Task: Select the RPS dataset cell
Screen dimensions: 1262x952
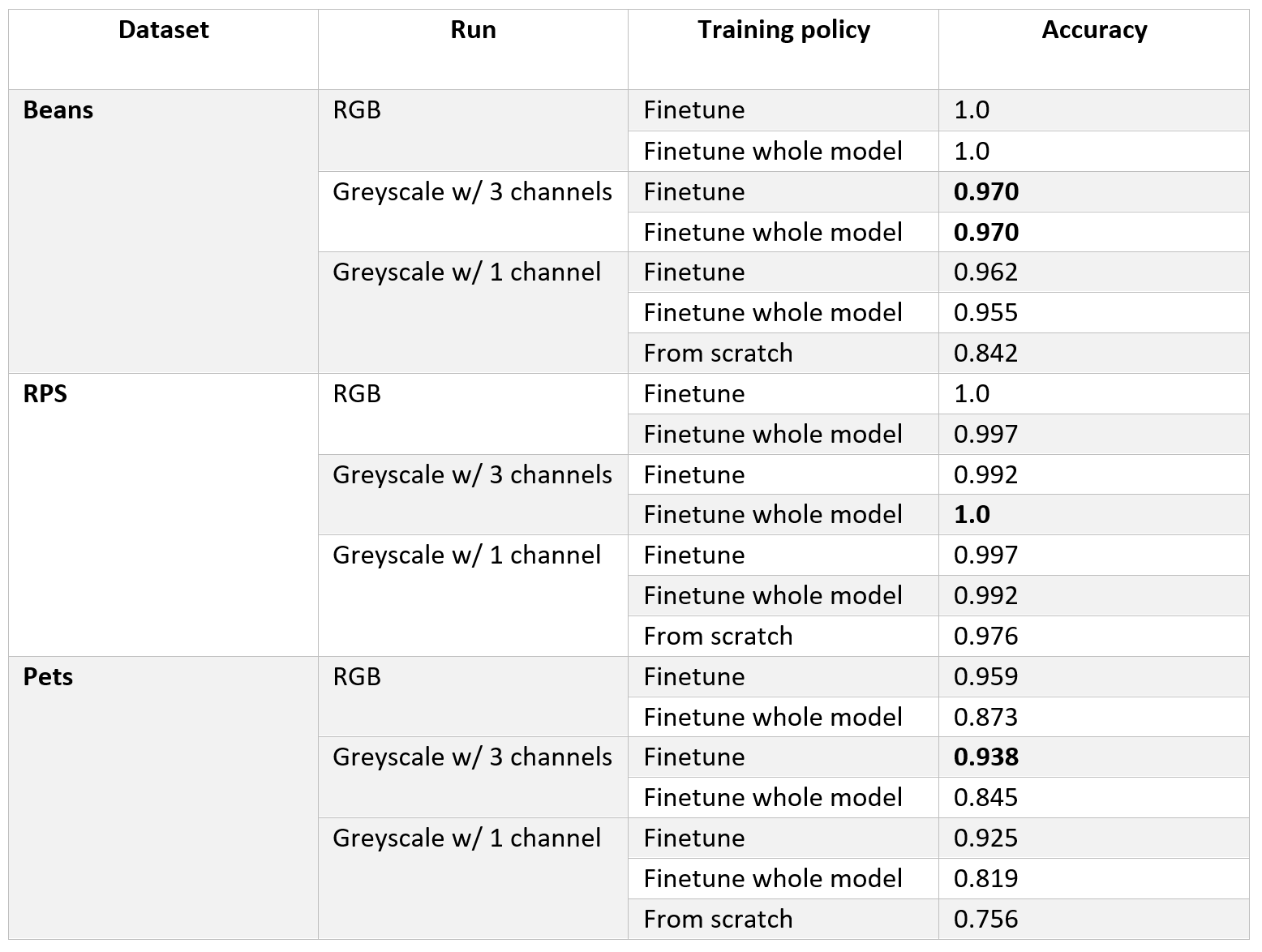Action: (45, 394)
